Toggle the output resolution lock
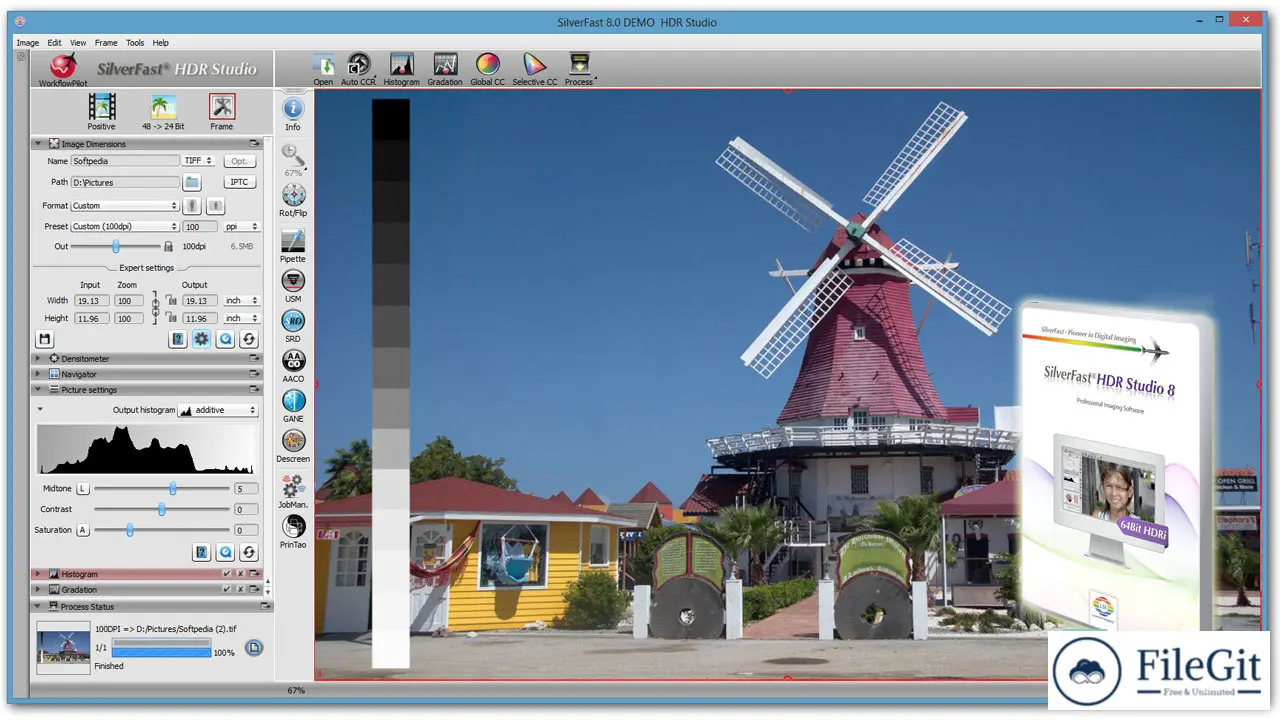Viewport: 1280px width, 720px height. point(169,246)
